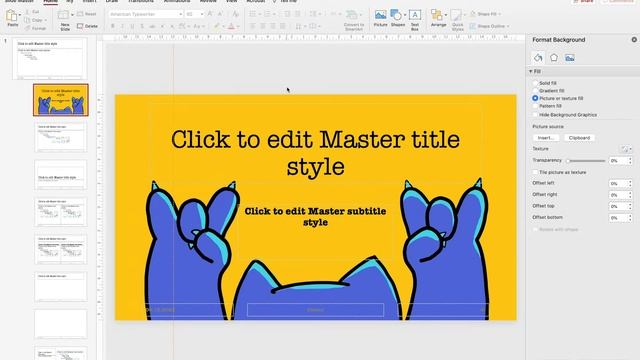
Task: Click the Clipboard picture source button
Action: [x=579, y=138]
